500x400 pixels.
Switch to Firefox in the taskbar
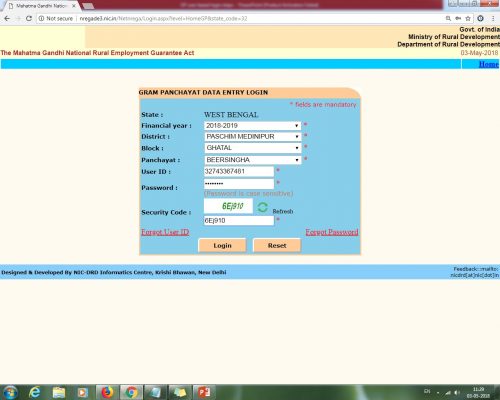(107, 392)
